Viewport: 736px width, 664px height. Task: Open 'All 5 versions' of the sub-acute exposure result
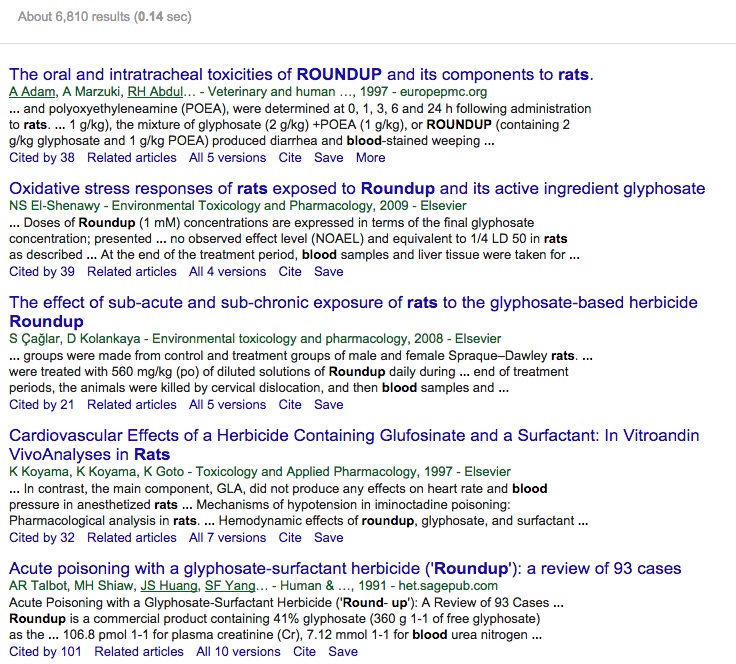(x=228, y=404)
